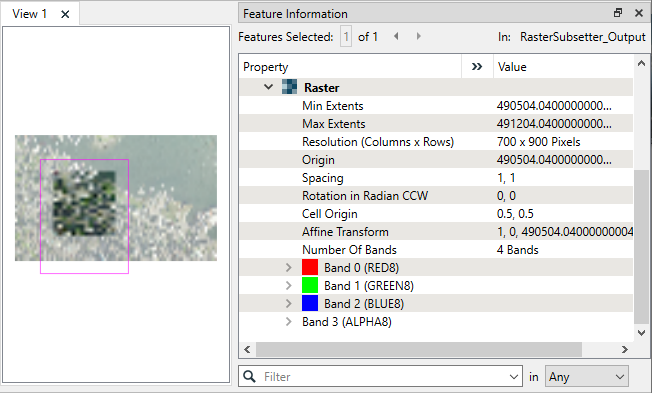Click the double-arrow column expand icon
The image size is (652, 393).
coord(477,67)
